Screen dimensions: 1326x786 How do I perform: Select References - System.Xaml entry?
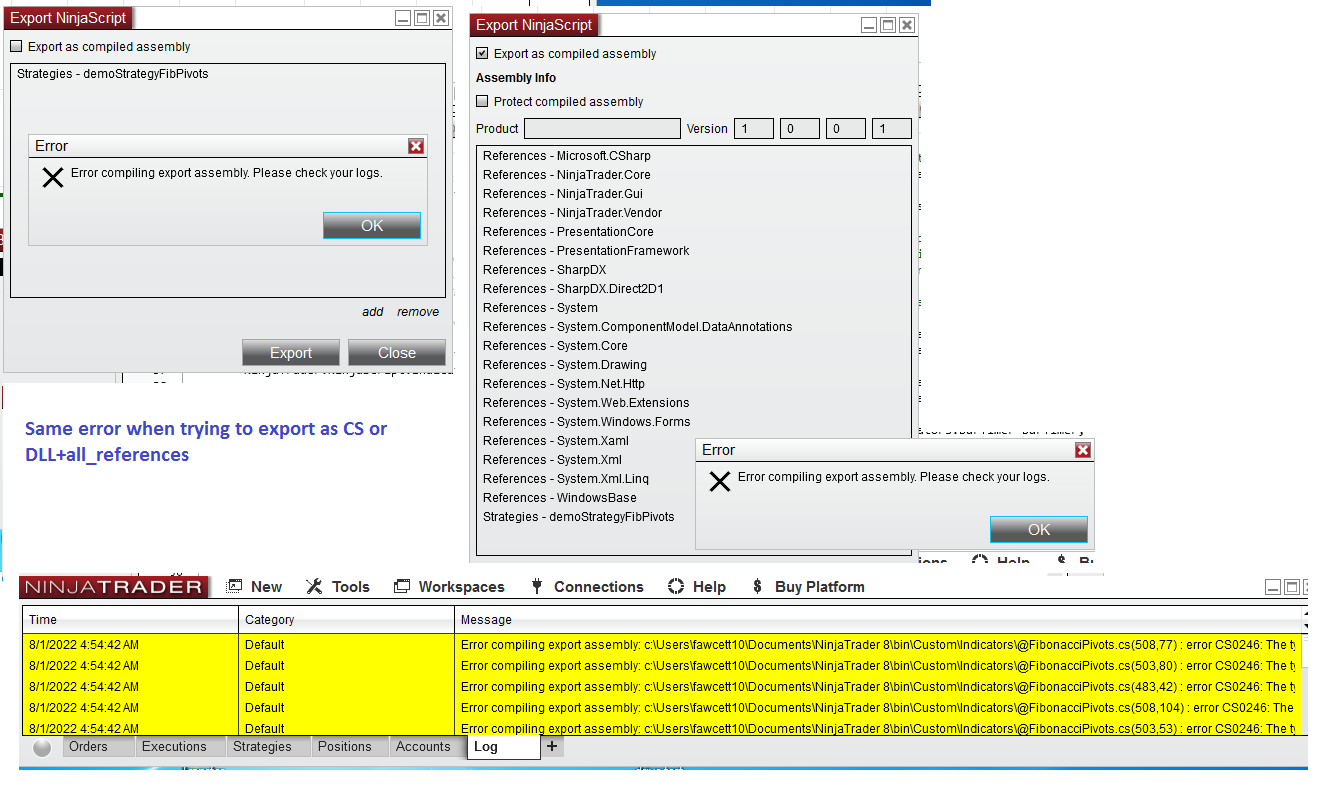coord(556,441)
